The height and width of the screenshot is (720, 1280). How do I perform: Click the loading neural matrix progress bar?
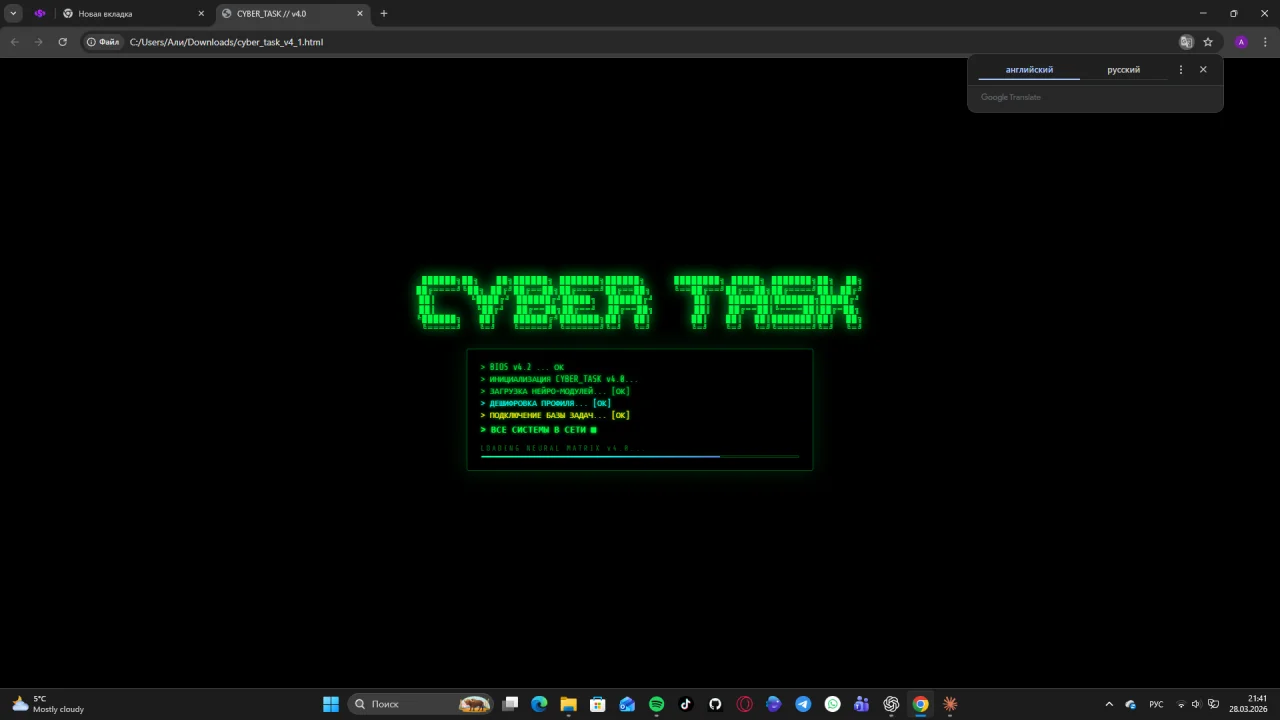(x=640, y=456)
